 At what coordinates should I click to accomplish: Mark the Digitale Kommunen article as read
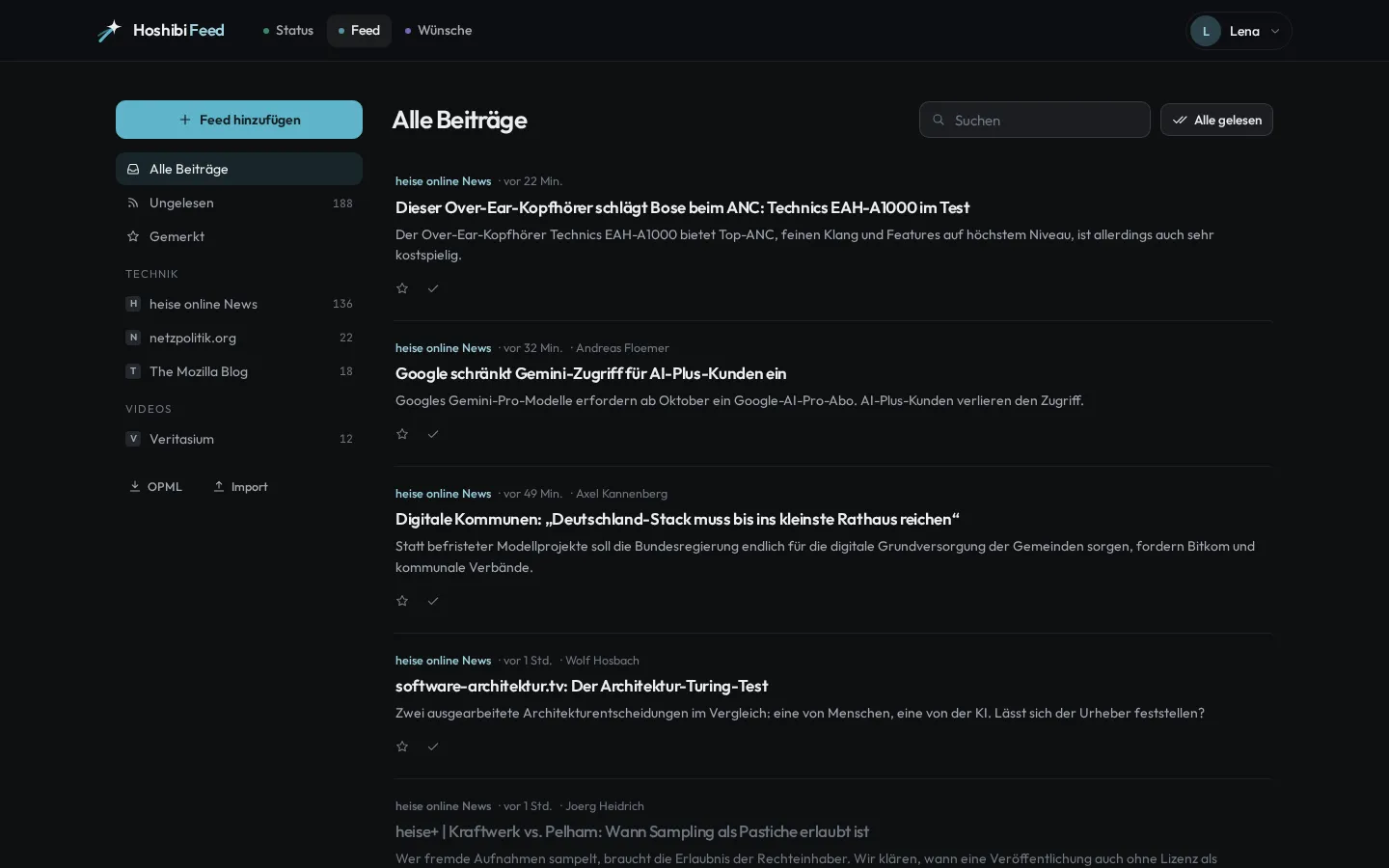(x=433, y=601)
